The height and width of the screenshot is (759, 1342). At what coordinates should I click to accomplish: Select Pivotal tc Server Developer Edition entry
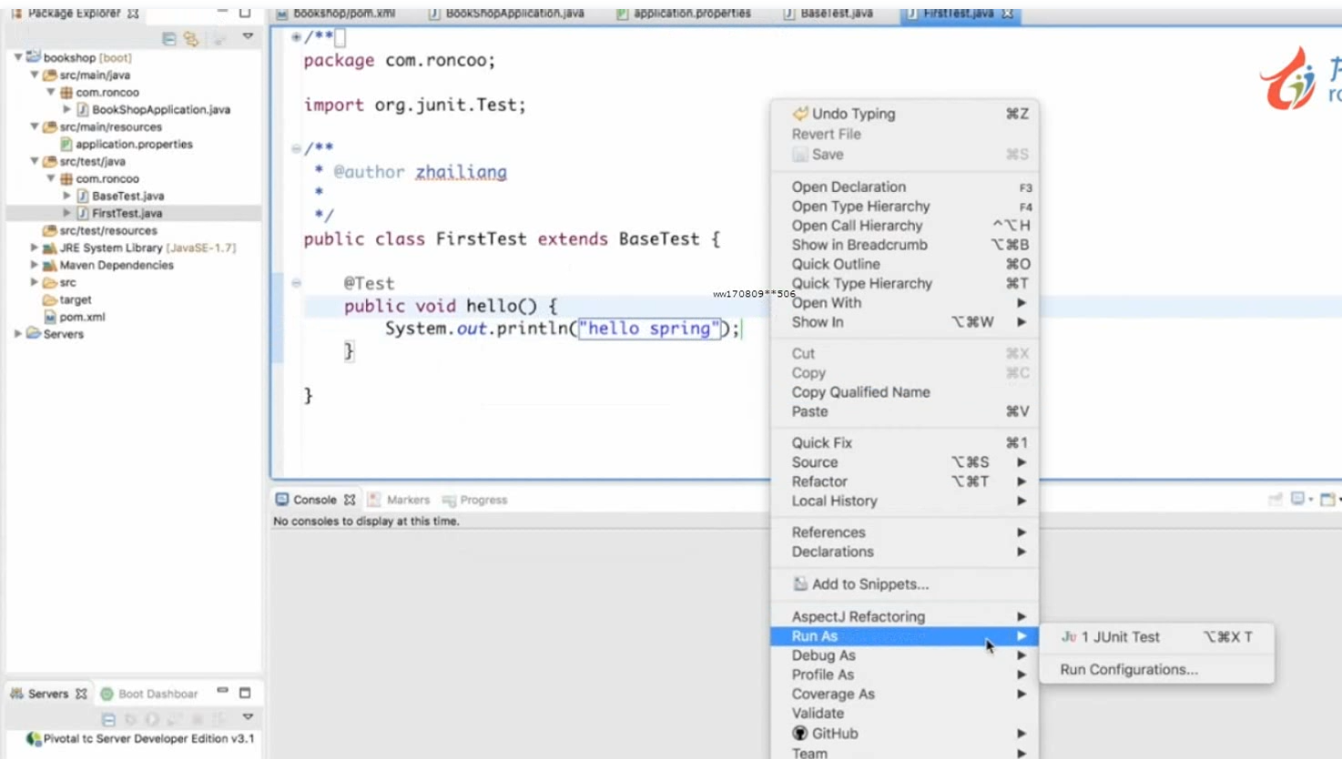(140, 739)
